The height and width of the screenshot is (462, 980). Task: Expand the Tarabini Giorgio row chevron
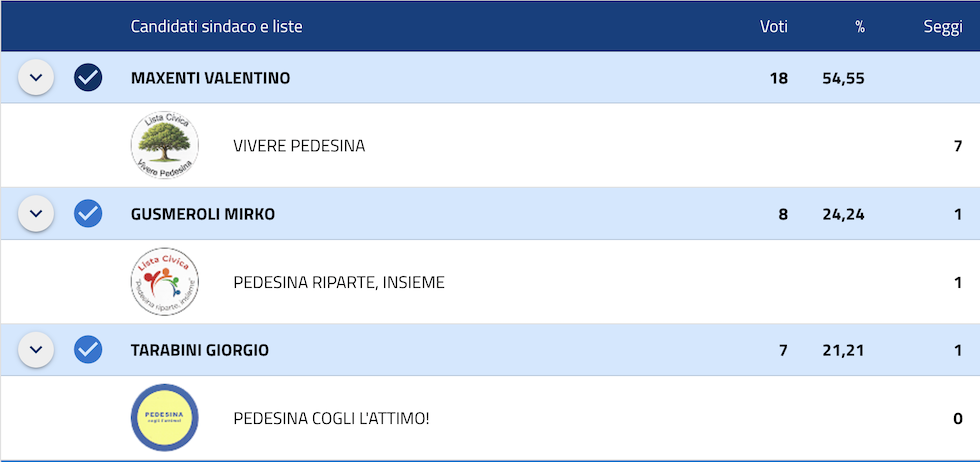(x=36, y=349)
